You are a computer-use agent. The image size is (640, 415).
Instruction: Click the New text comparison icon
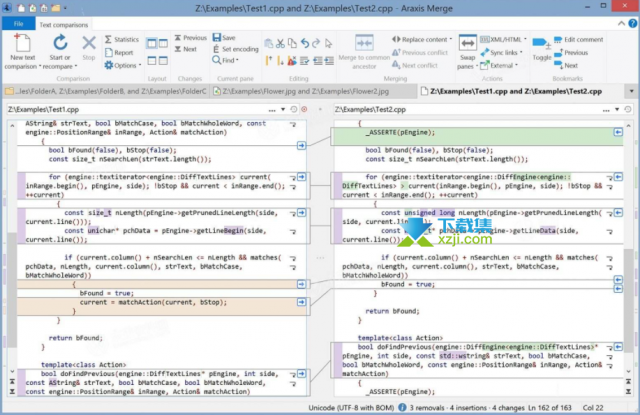(22, 42)
